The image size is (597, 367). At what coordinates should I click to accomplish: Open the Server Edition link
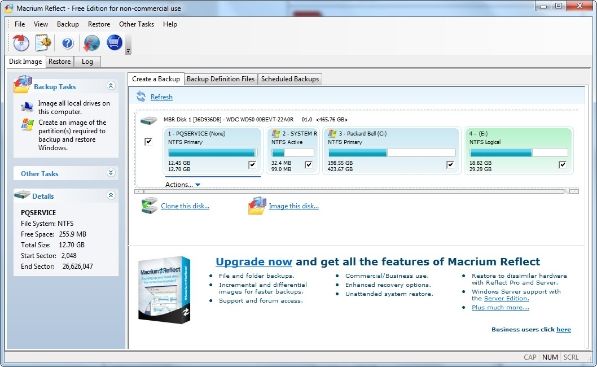click(506, 298)
